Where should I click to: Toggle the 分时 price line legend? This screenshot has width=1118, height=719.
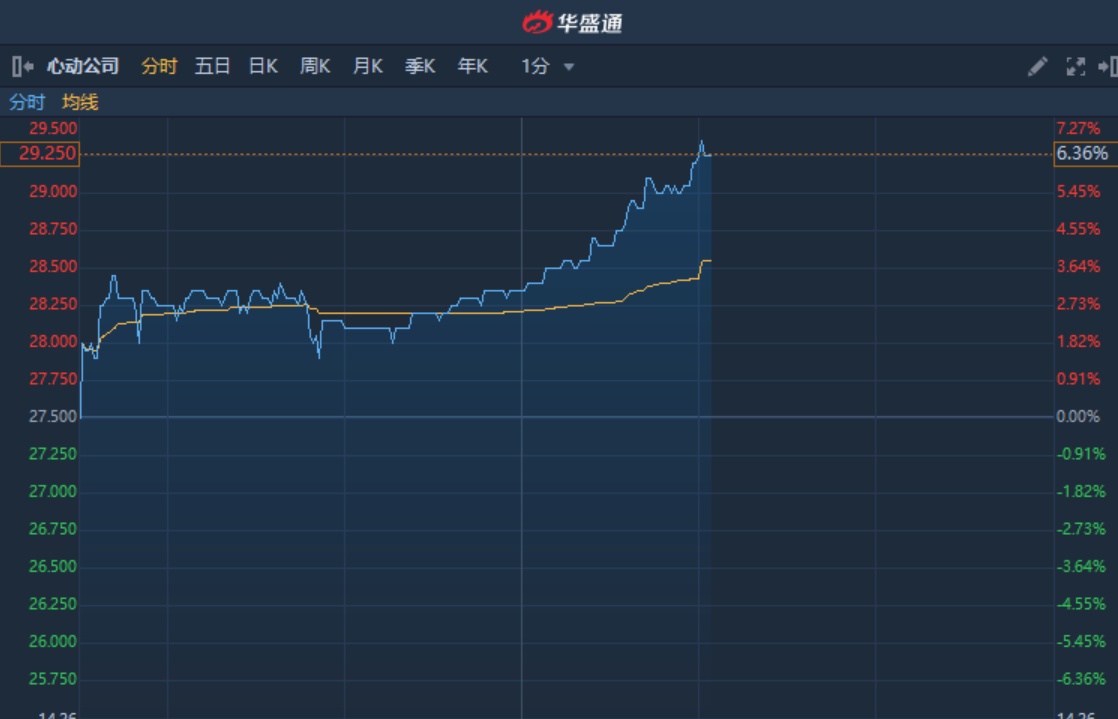tap(27, 102)
